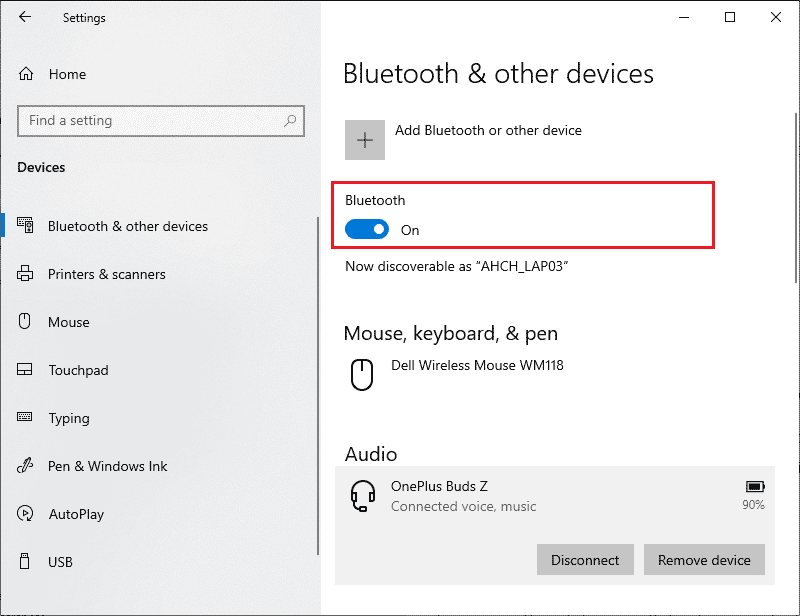
Task: Click the OnePlus Buds Z headset icon
Action: pyautogui.click(x=363, y=496)
